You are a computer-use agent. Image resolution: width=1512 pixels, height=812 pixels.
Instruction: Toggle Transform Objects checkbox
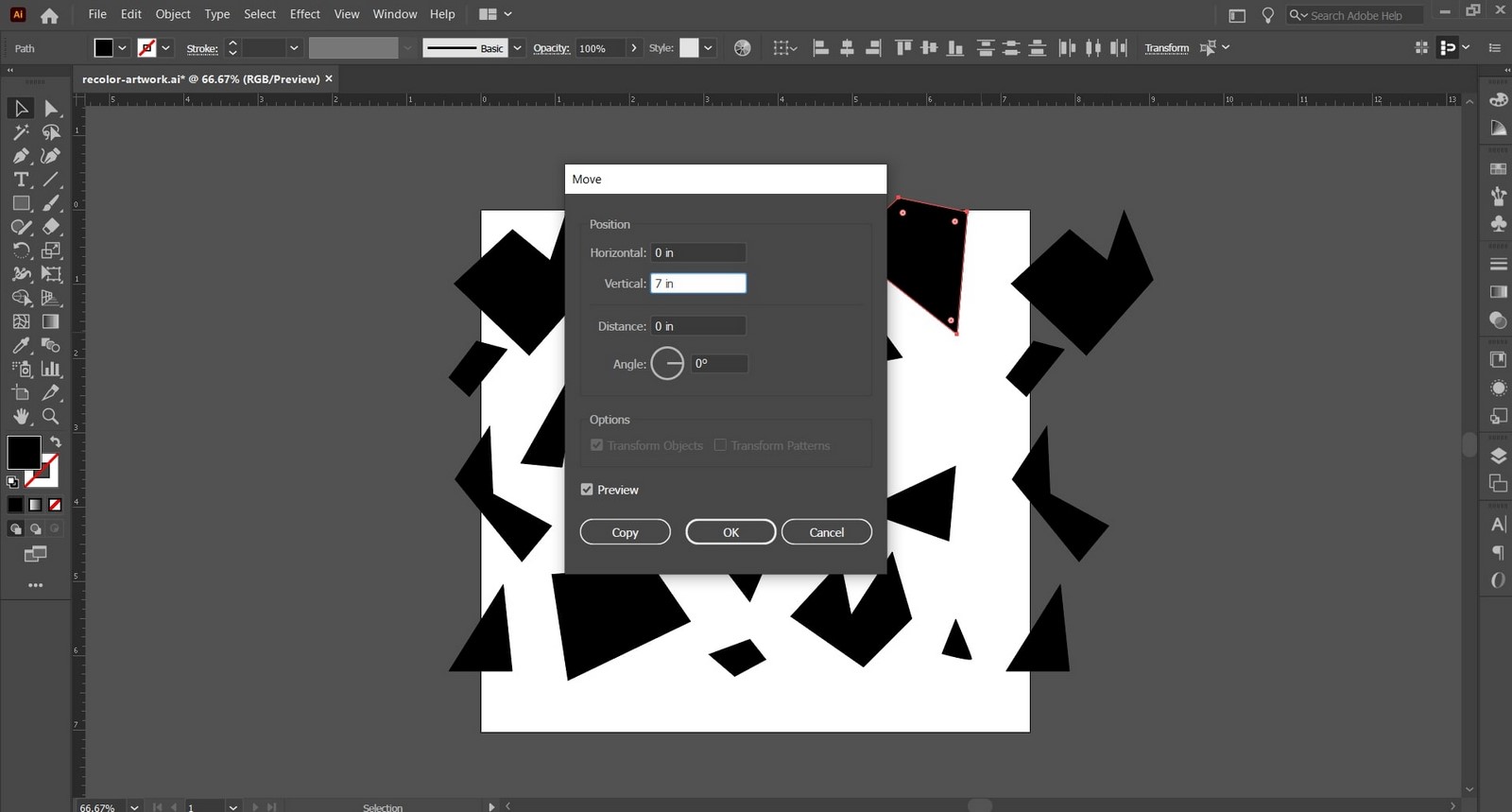pos(596,445)
